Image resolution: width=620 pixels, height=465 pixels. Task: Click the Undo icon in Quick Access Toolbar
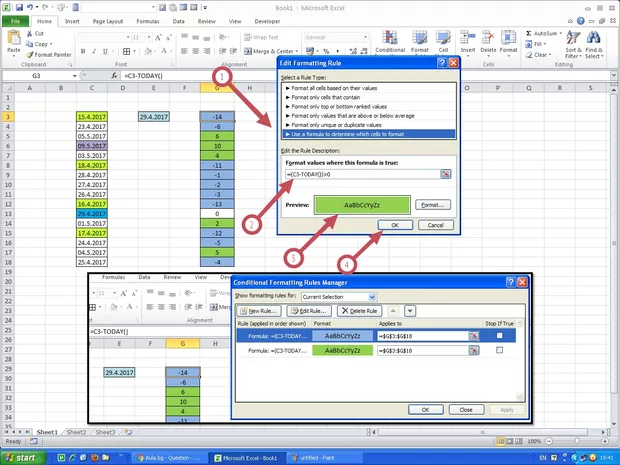pyautogui.click(x=30, y=7)
